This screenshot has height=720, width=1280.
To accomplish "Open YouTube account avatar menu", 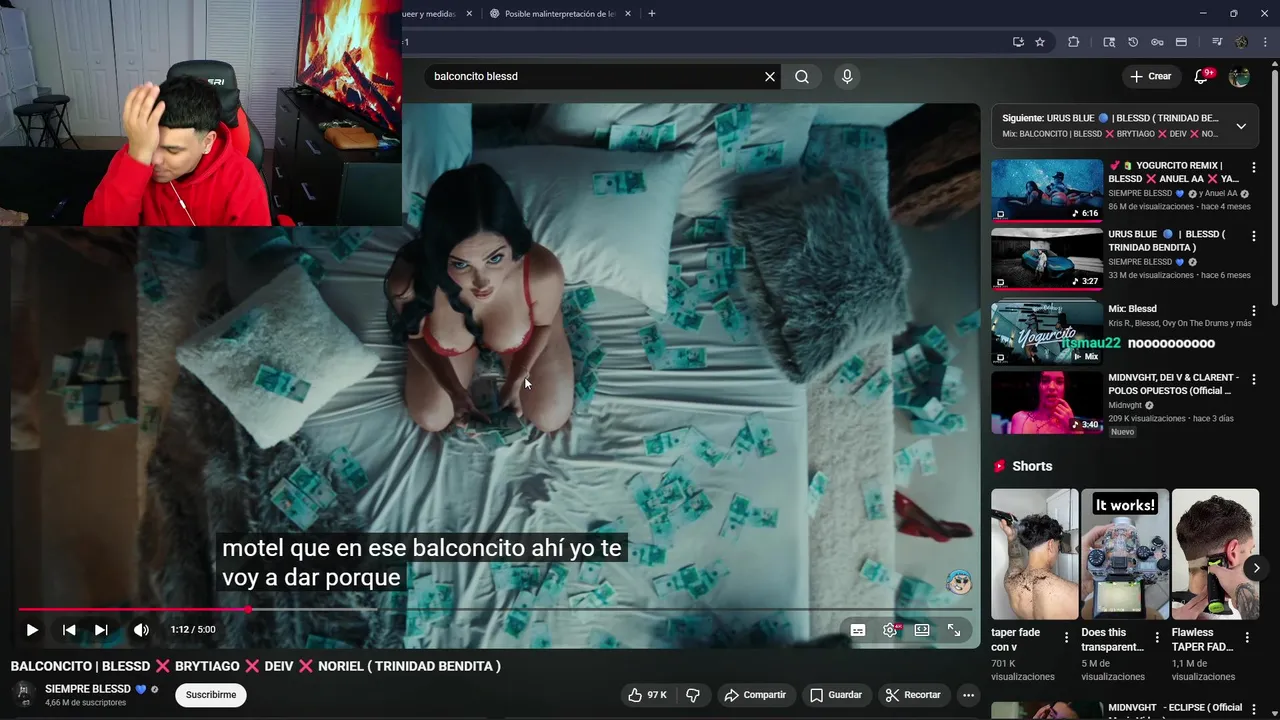I will coord(1239,76).
